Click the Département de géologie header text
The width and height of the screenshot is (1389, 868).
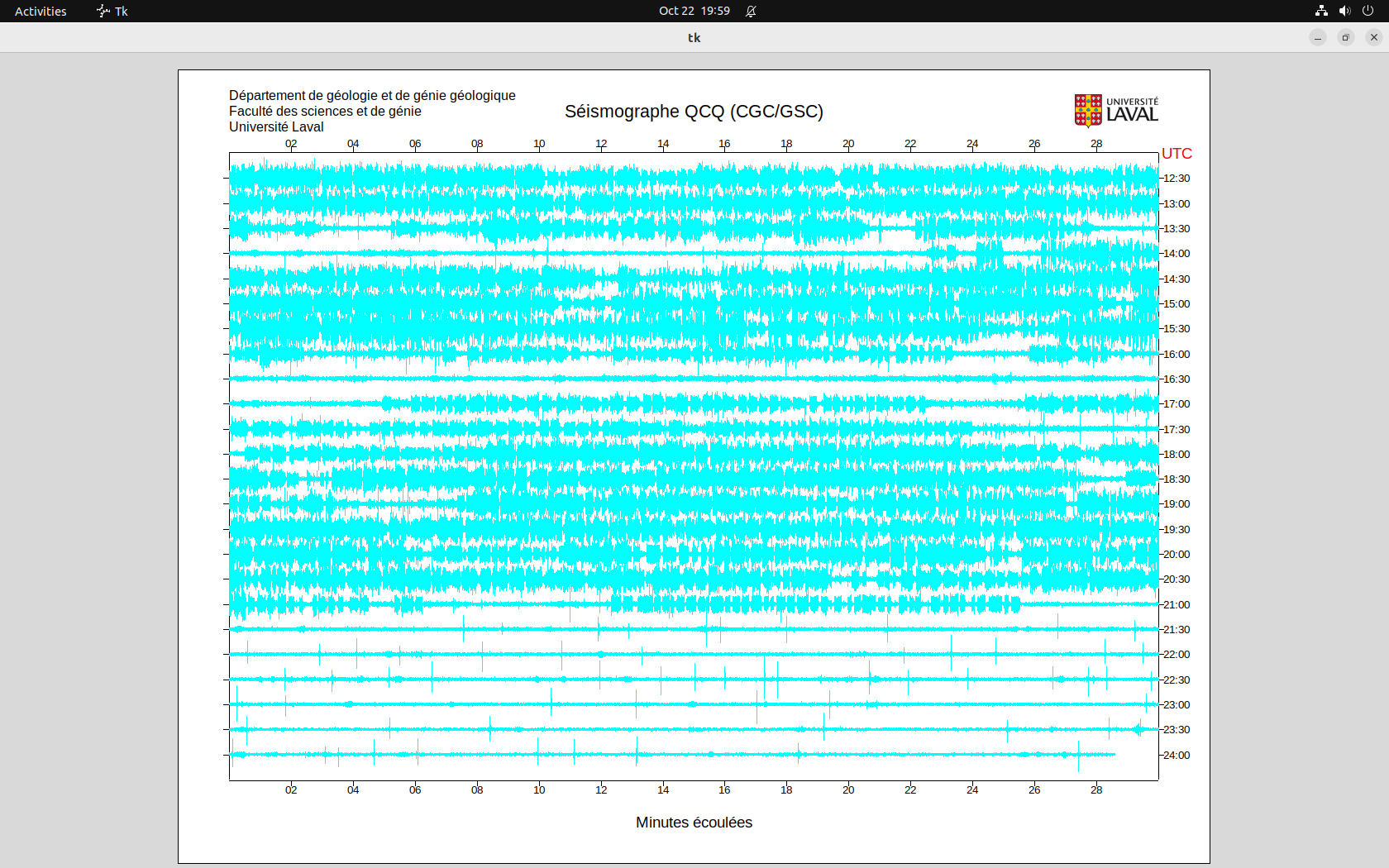tap(372, 96)
